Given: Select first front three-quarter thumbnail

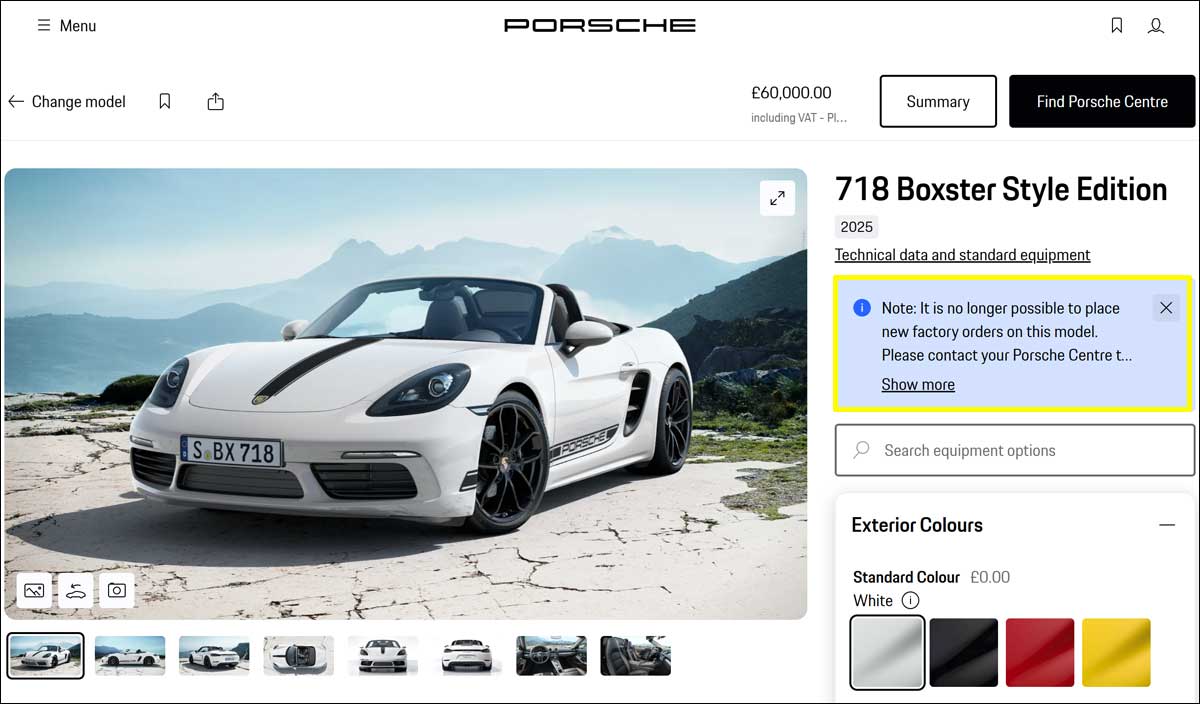Looking at the screenshot, I should point(46,656).
